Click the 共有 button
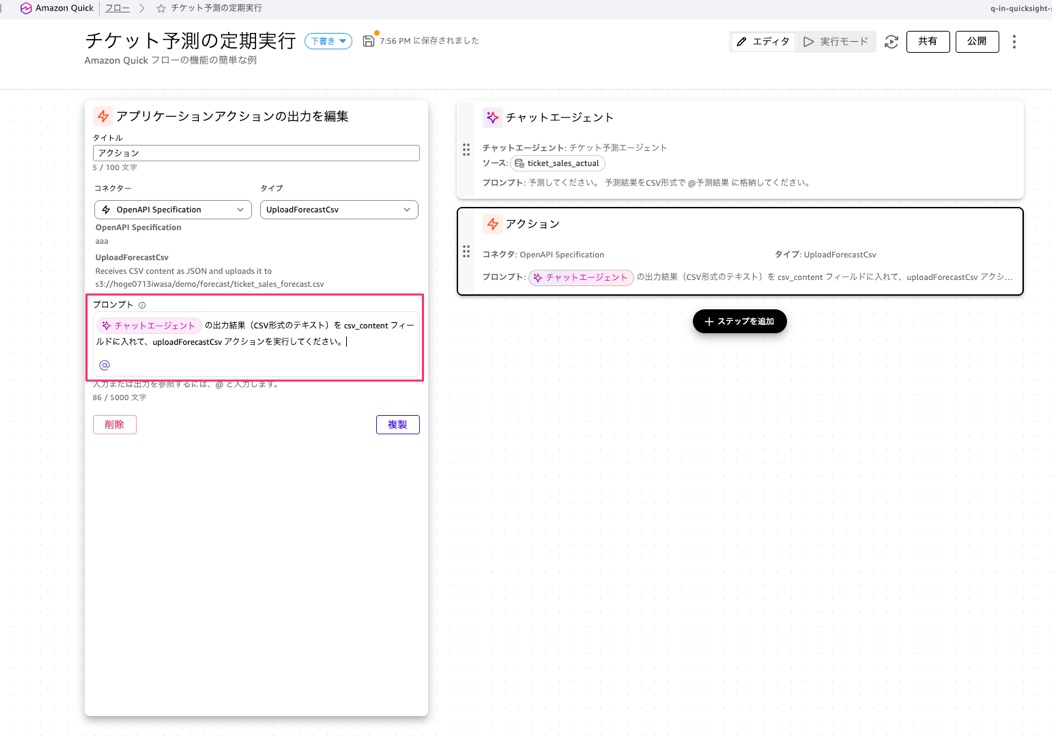The height and width of the screenshot is (747, 1052). [x=928, y=42]
